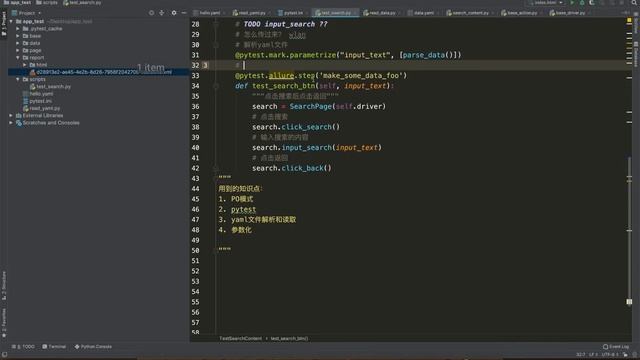Switch to pytest.ini editor tab
This screenshot has height=360, width=640.
(293, 13)
